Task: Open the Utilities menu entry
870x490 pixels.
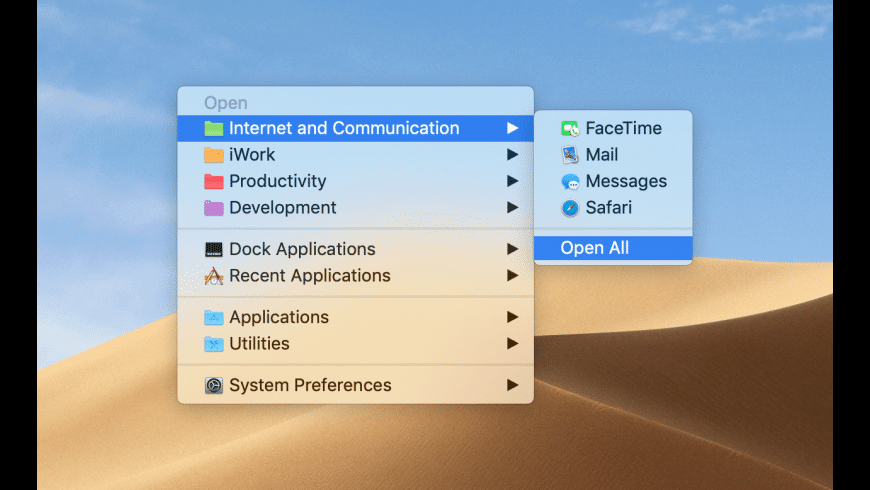Action: point(356,343)
